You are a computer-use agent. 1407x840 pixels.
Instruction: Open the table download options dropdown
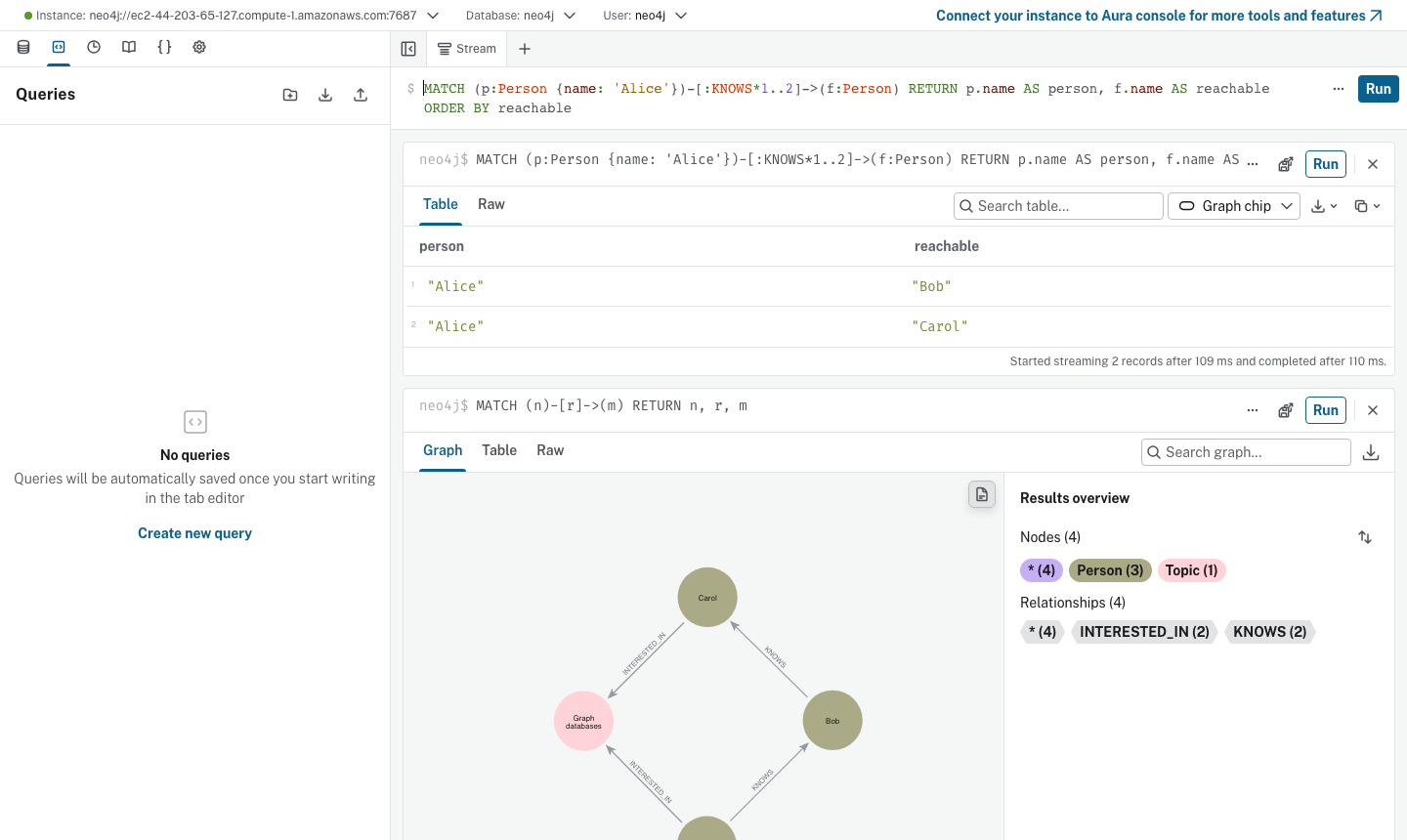pos(1324,206)
